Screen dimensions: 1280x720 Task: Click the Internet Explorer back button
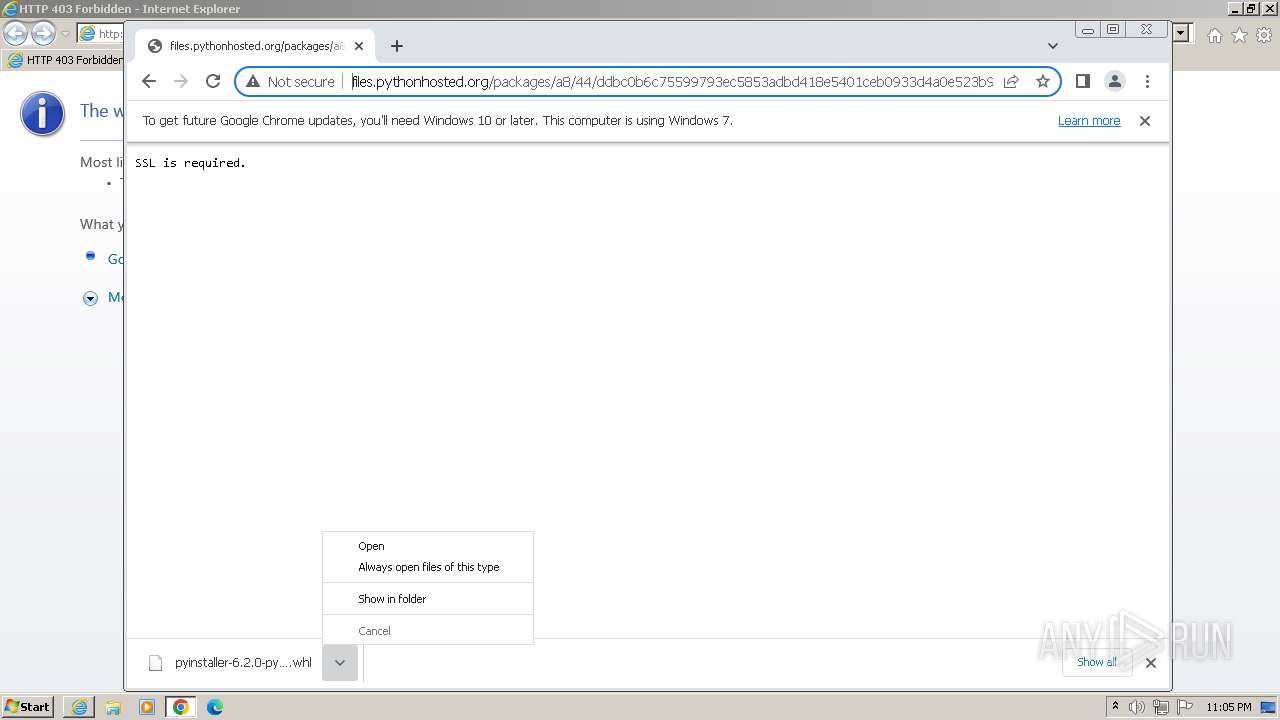click(x=16, y=34)
